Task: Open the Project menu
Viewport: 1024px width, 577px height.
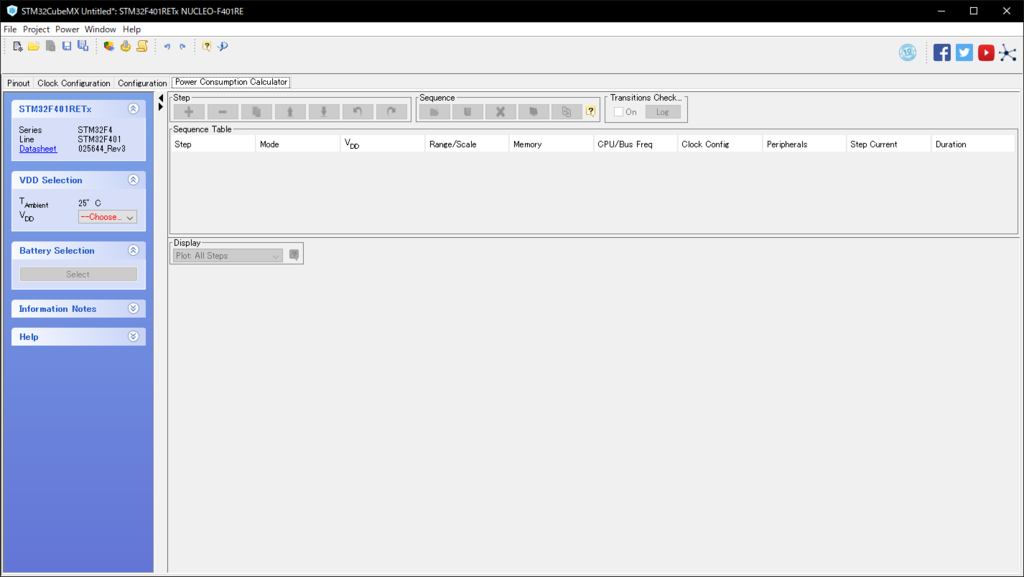Action: 36,29
